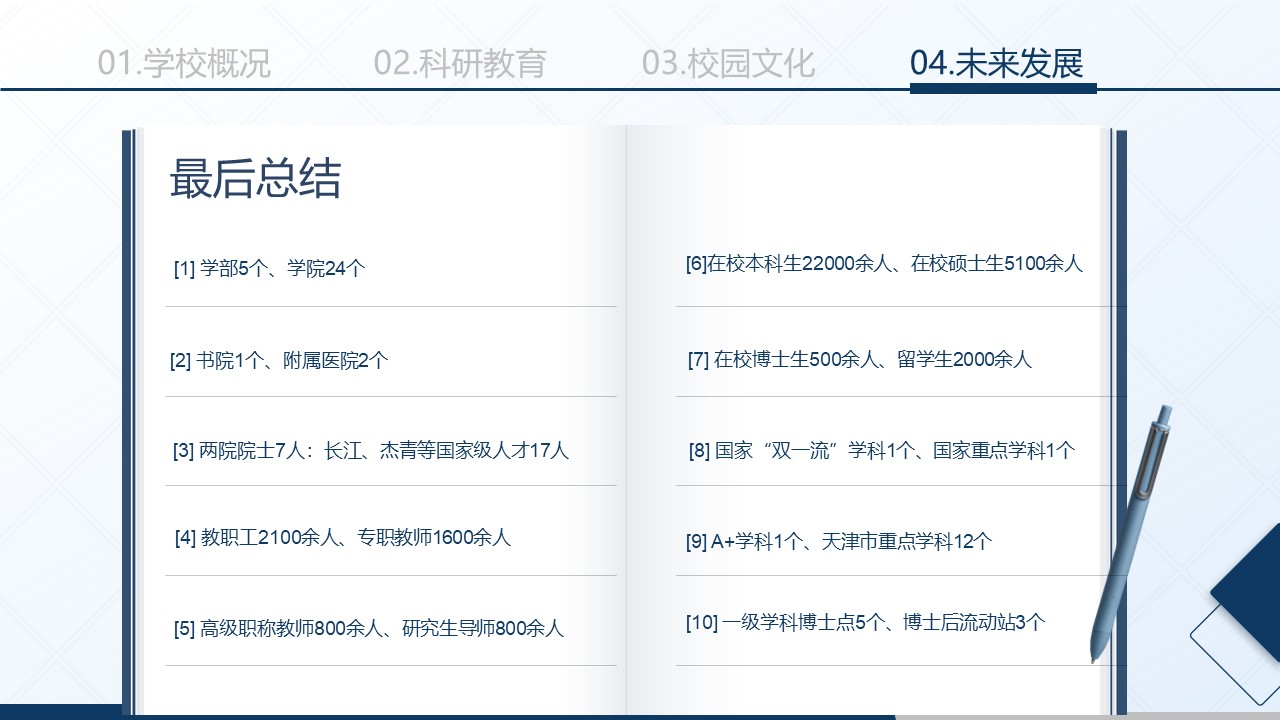Go to the 03.校园文化 tab
1280x720 pixels.
[729, 63]
